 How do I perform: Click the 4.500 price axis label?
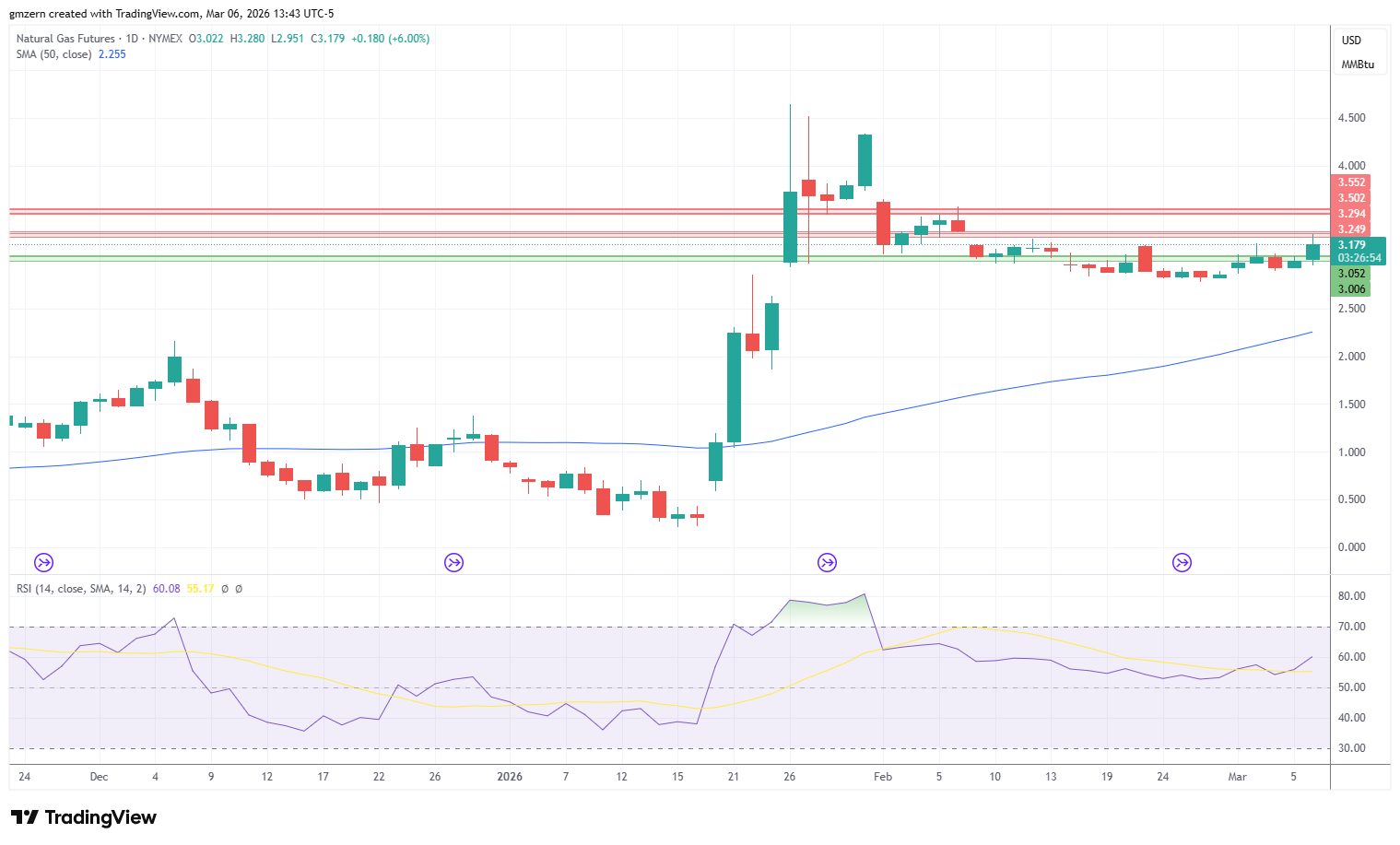click(x=1352, y=118)
